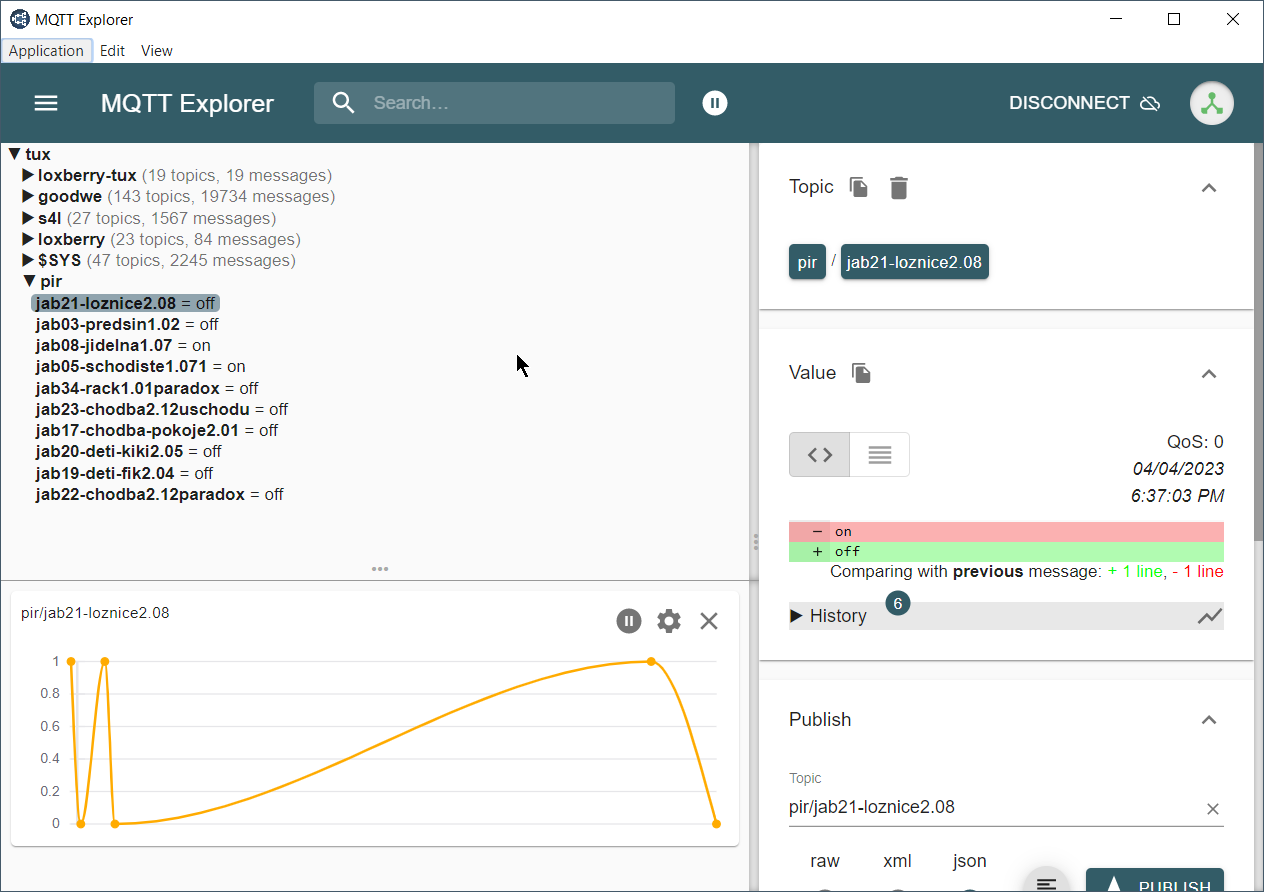The image size is (1264, 892).
Task: Clear the publish topic field
Action: (1213, 809)
